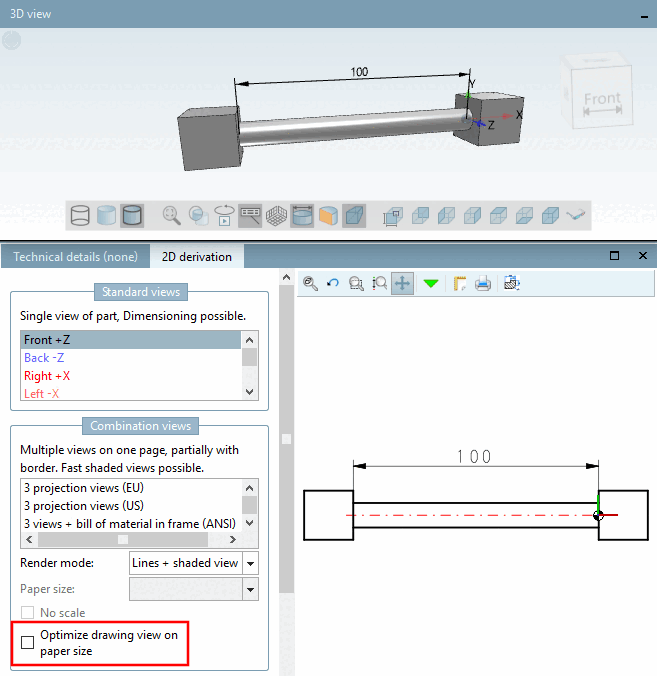Click the zoom all magnifier in 2D toolbar
Screen dimensions: 657x676
coord(310,283)
